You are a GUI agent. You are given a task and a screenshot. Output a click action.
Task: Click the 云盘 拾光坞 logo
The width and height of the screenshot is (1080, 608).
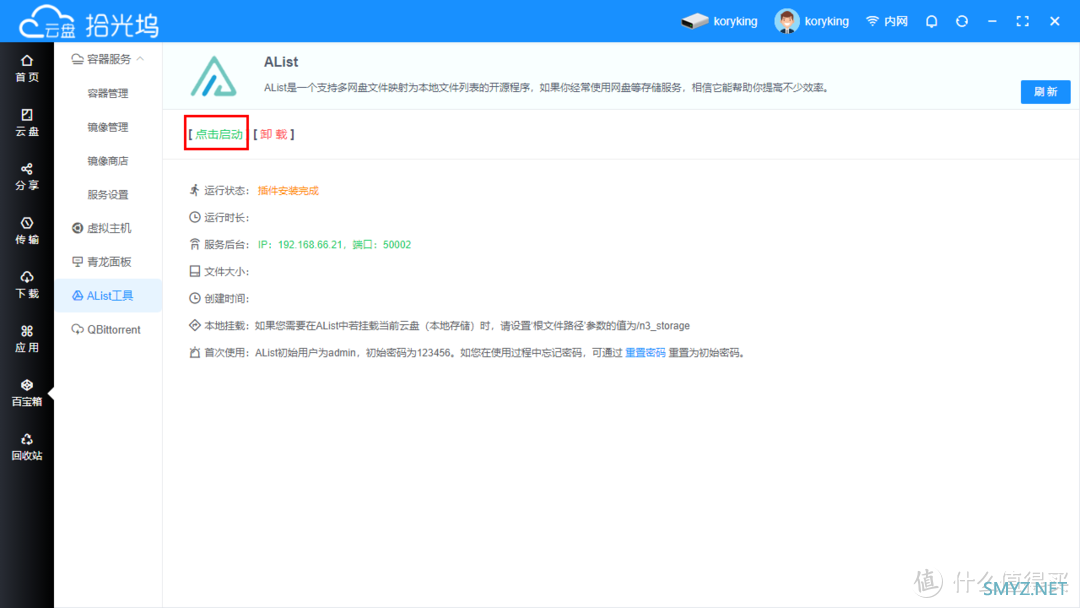[x=89, y=23]
